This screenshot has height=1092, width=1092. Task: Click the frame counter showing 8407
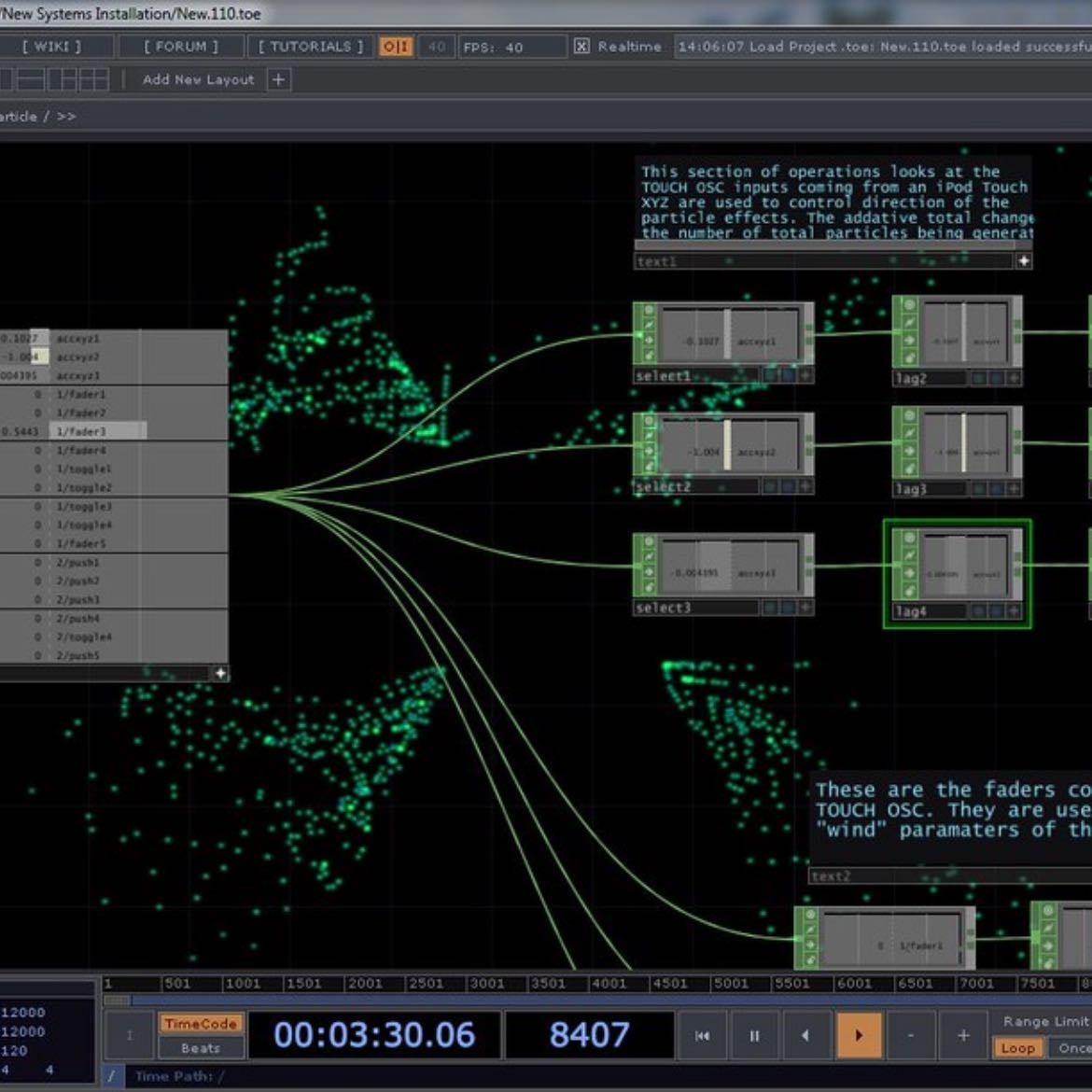pyautogui.click(x=589, y=1035)
